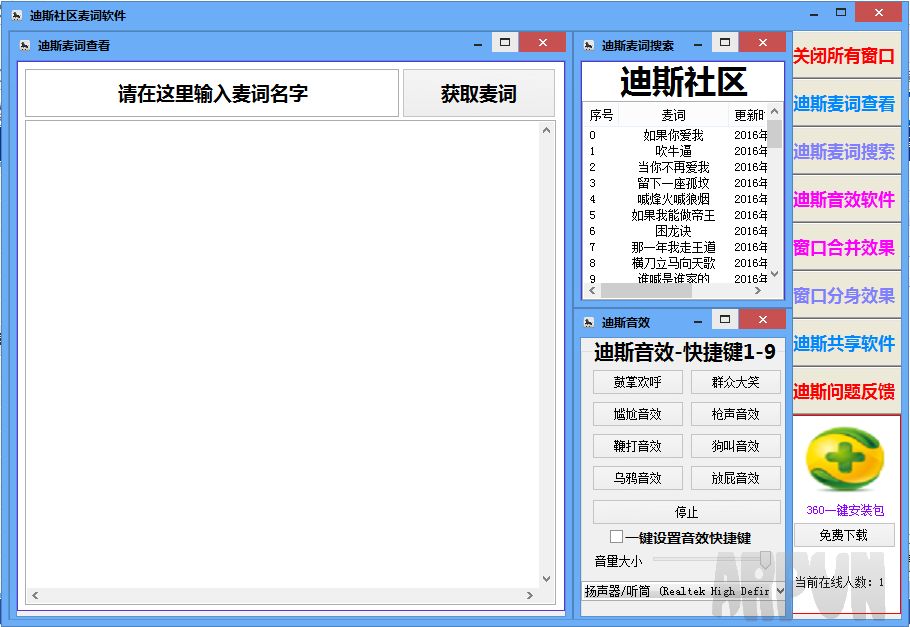Open 迪斯共享软件 from the sidebar
This screenshot has height=627, width=910.
(846, 344)
